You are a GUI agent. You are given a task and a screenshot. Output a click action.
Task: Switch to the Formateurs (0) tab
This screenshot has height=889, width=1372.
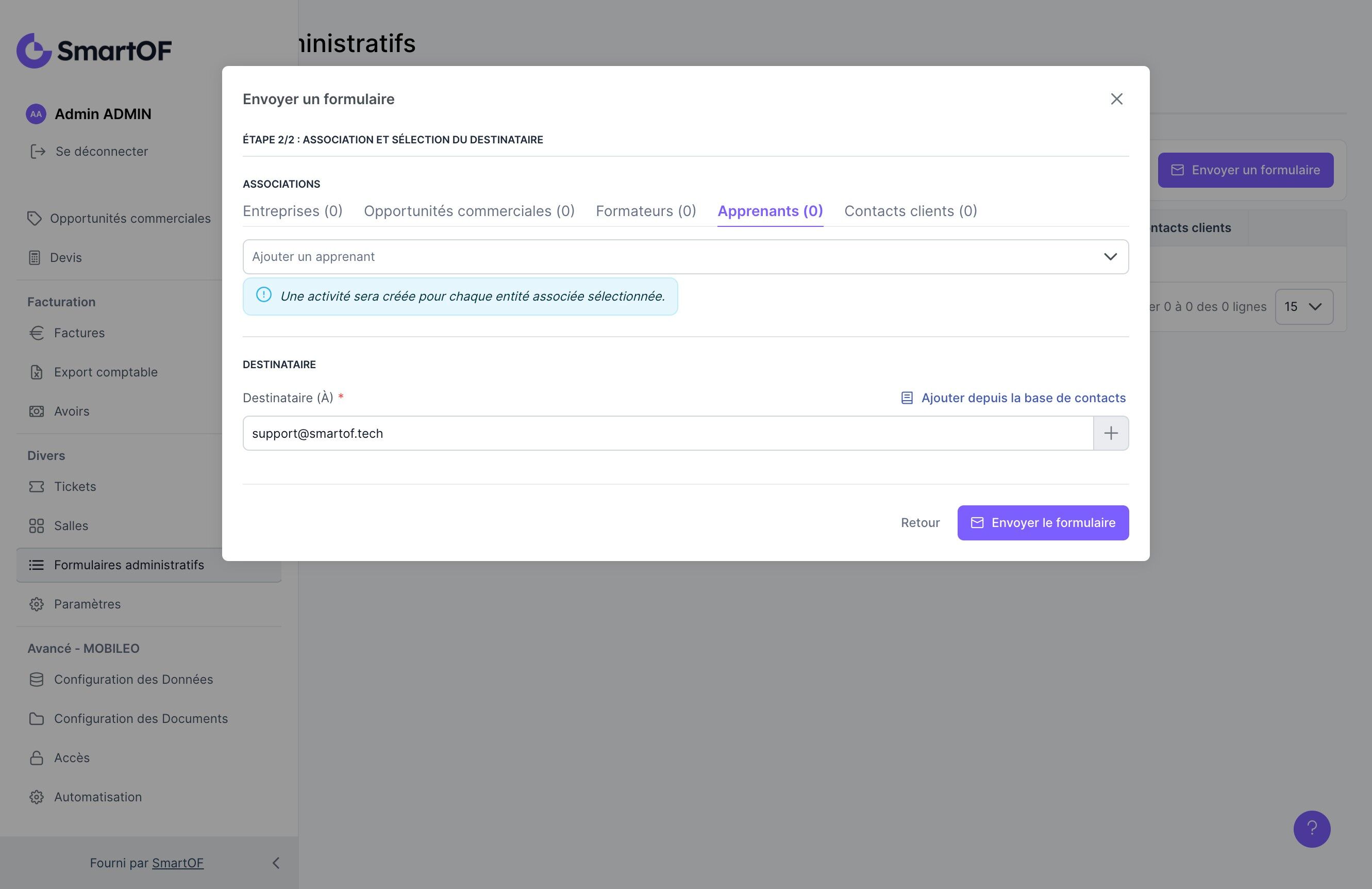tap(646, 211)
